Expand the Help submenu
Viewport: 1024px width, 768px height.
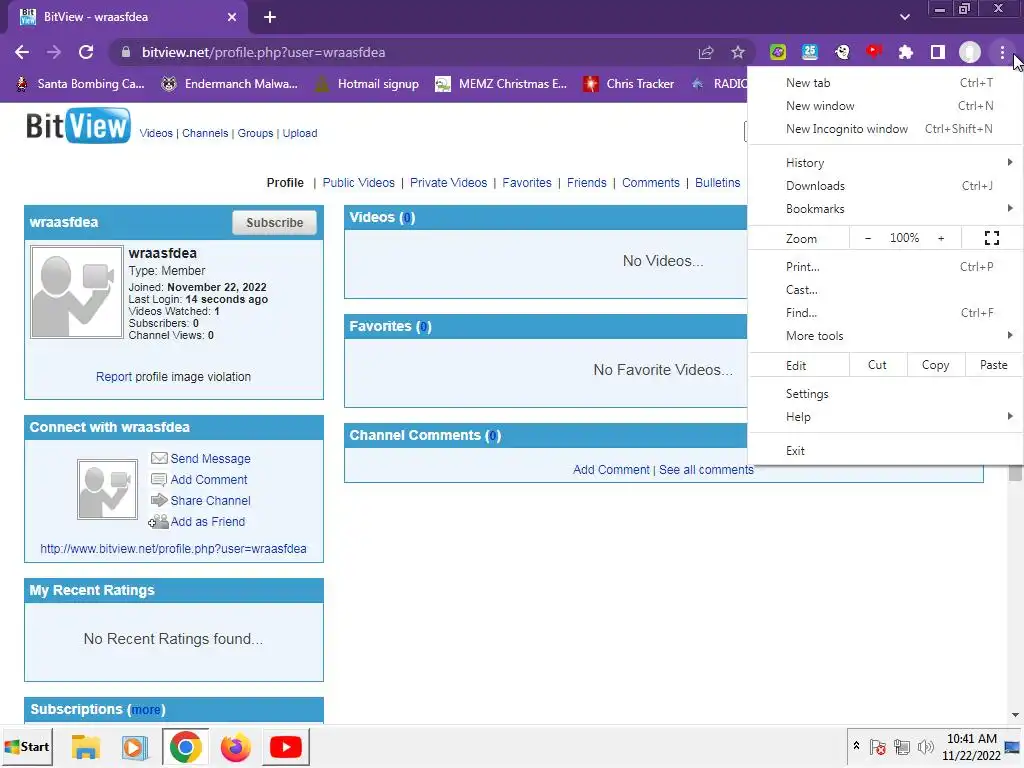(x=886, y=417)
